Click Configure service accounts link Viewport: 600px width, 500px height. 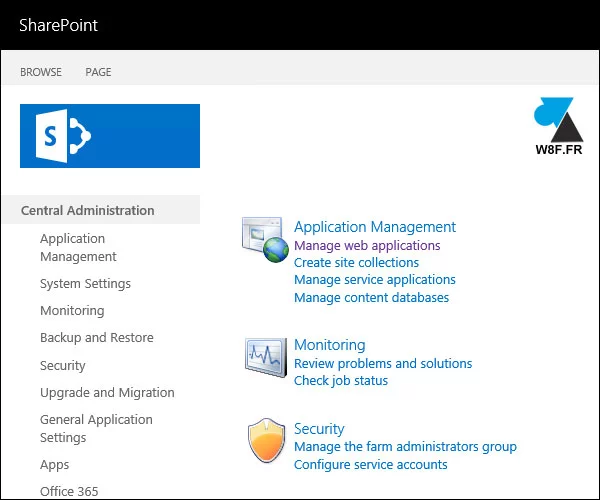pos(370,464)
